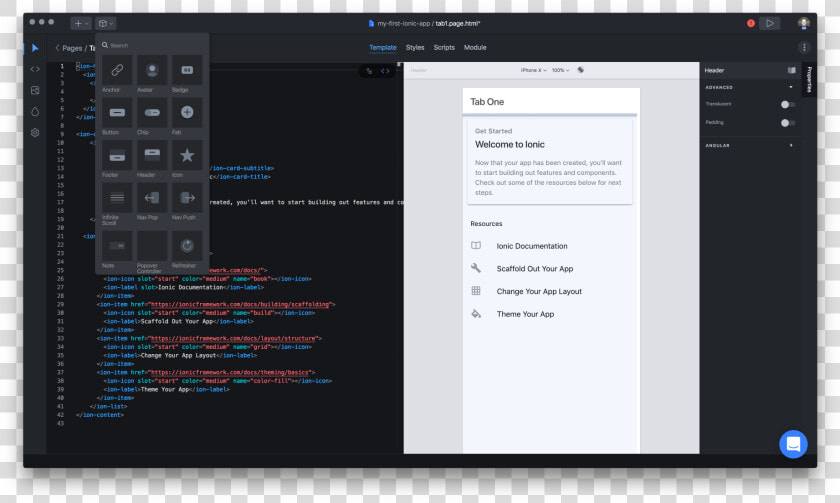Open settings gear in left sidebar
The image size is (840, 503).
[35, 132]
